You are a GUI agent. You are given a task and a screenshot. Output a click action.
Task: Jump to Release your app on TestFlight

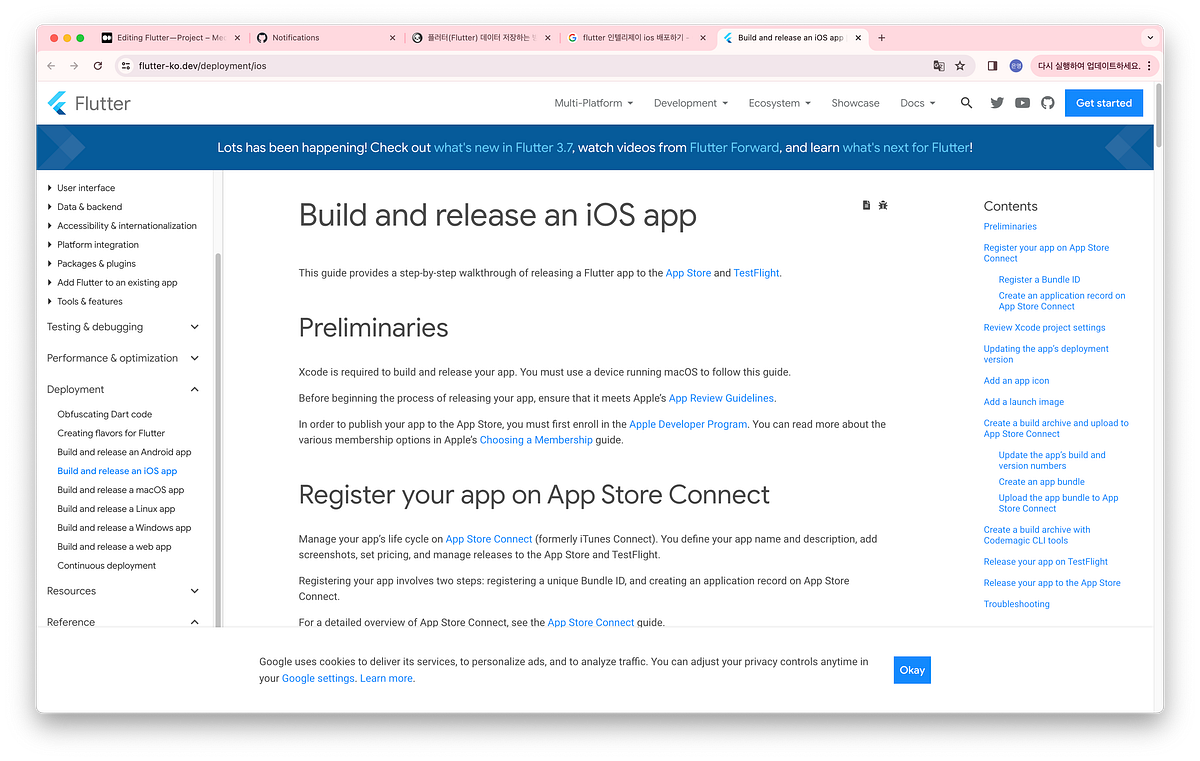pyautogui.click(x=1045, y=562)
